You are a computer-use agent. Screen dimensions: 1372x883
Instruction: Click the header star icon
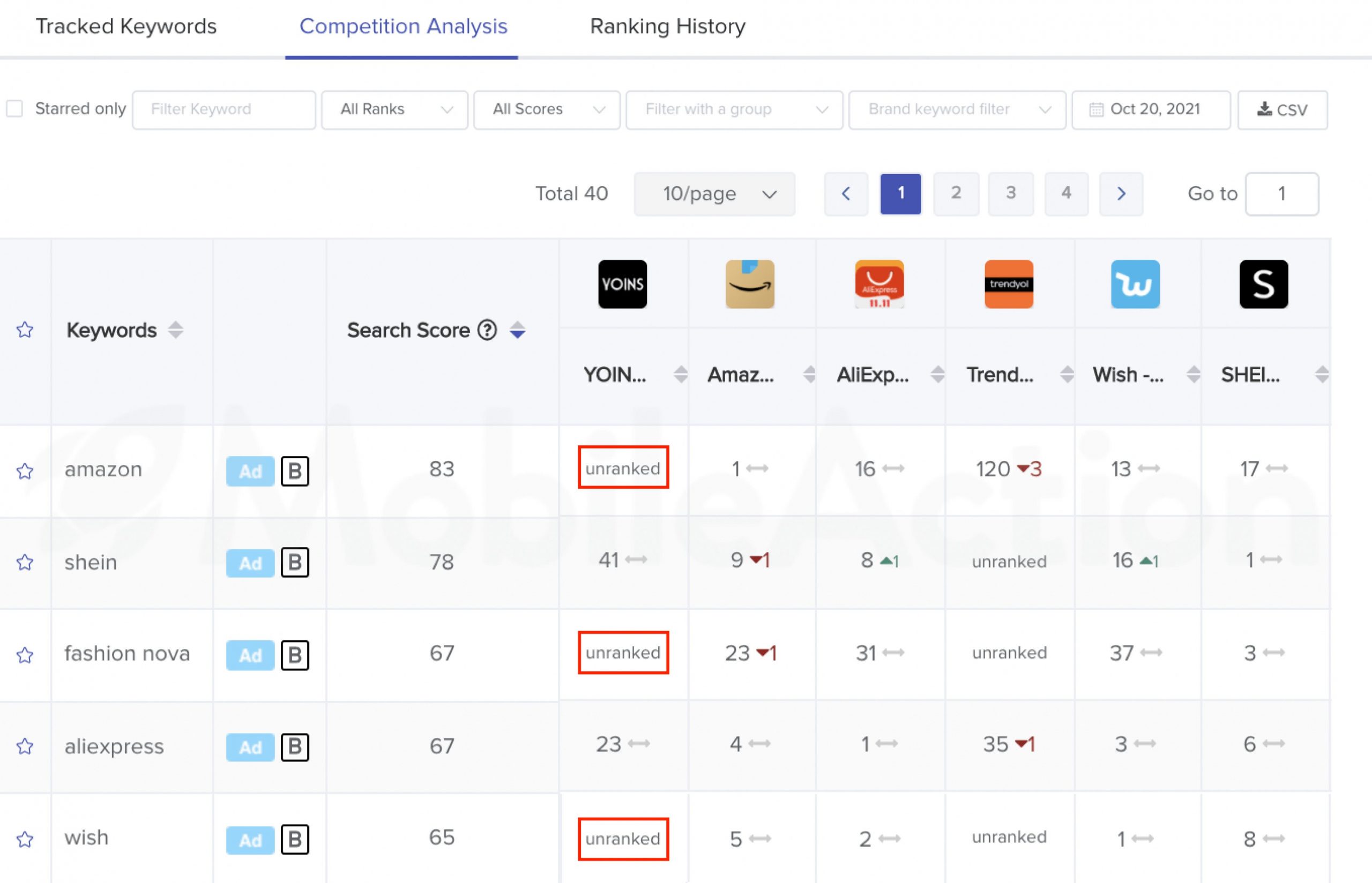click(x=25, y=330)
